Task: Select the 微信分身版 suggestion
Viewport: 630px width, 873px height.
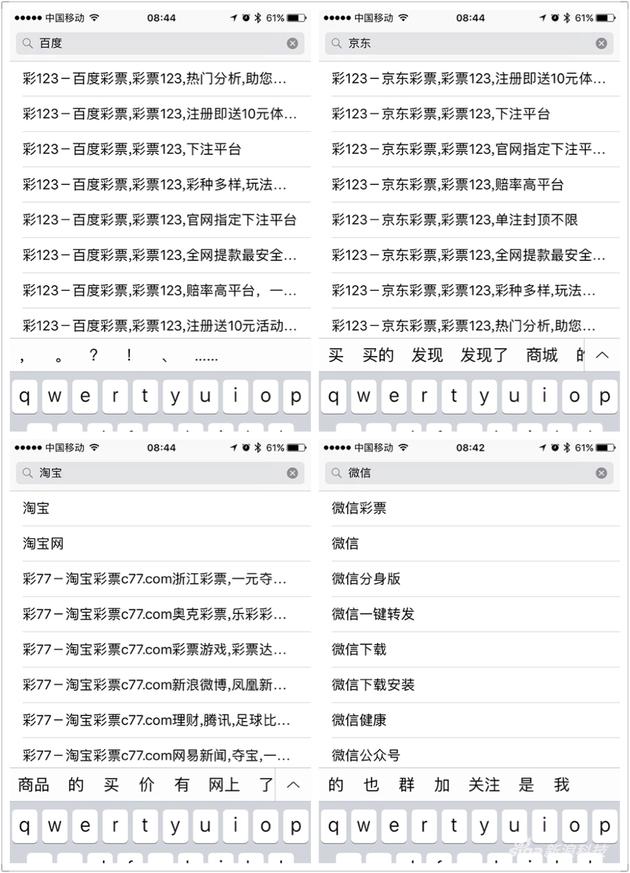Action: coord(469,579)
